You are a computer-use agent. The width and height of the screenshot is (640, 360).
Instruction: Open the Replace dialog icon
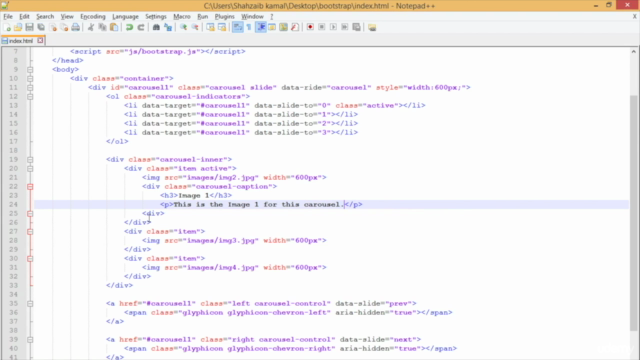(x=168, y=27)
